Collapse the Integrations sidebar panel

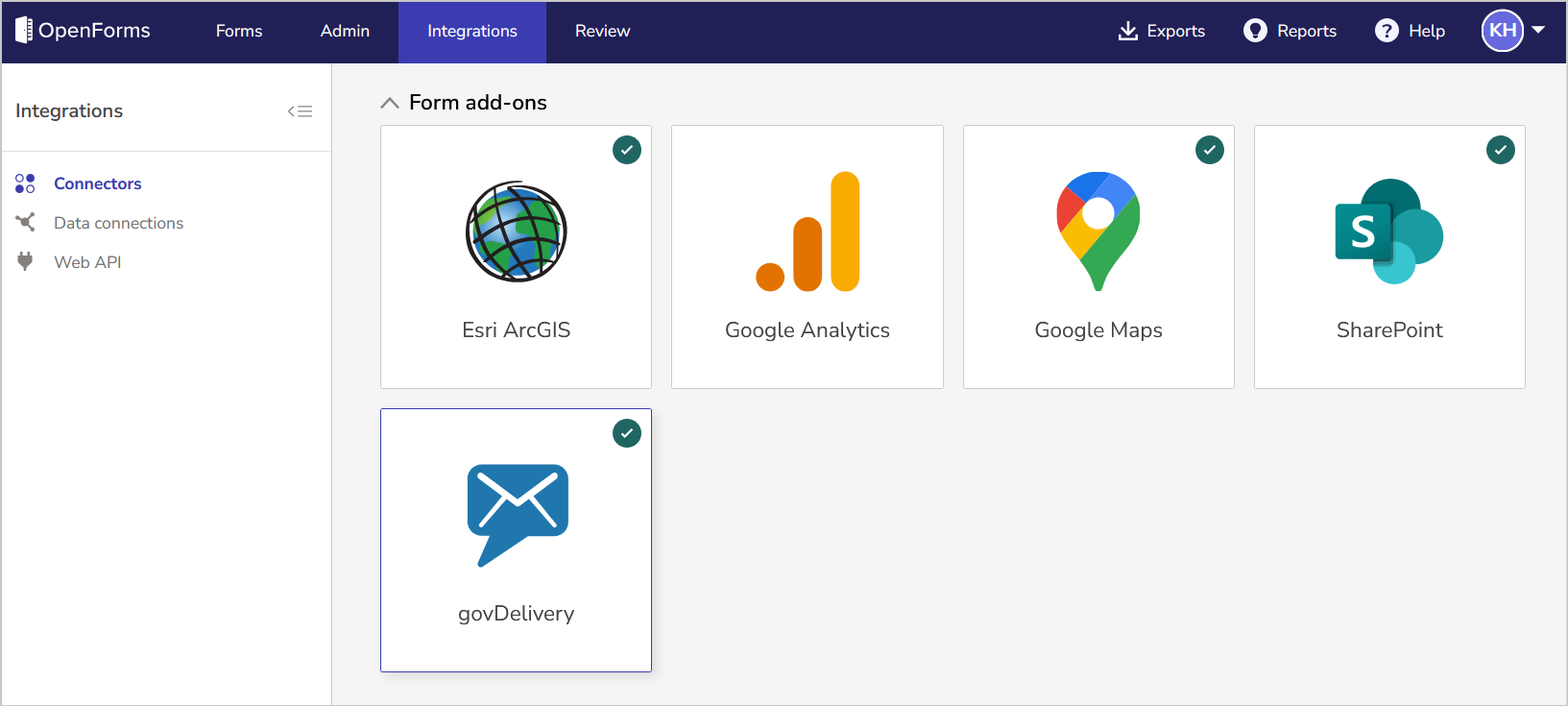(300, 111)
